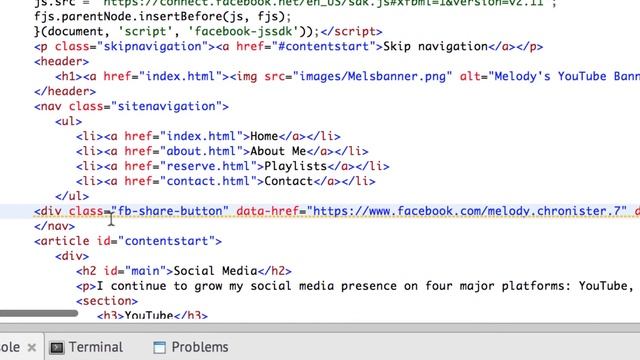This screenshot has width=640, height=360.
Task: Click the horizontal scrollbar thumb of the editor
Action: (39, 313)
